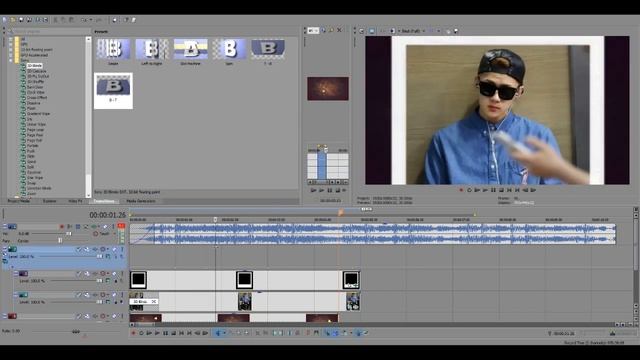This screenshot has height=360, width=640.
Task: Click the Open project folder icon
Action: pos(13,20)
